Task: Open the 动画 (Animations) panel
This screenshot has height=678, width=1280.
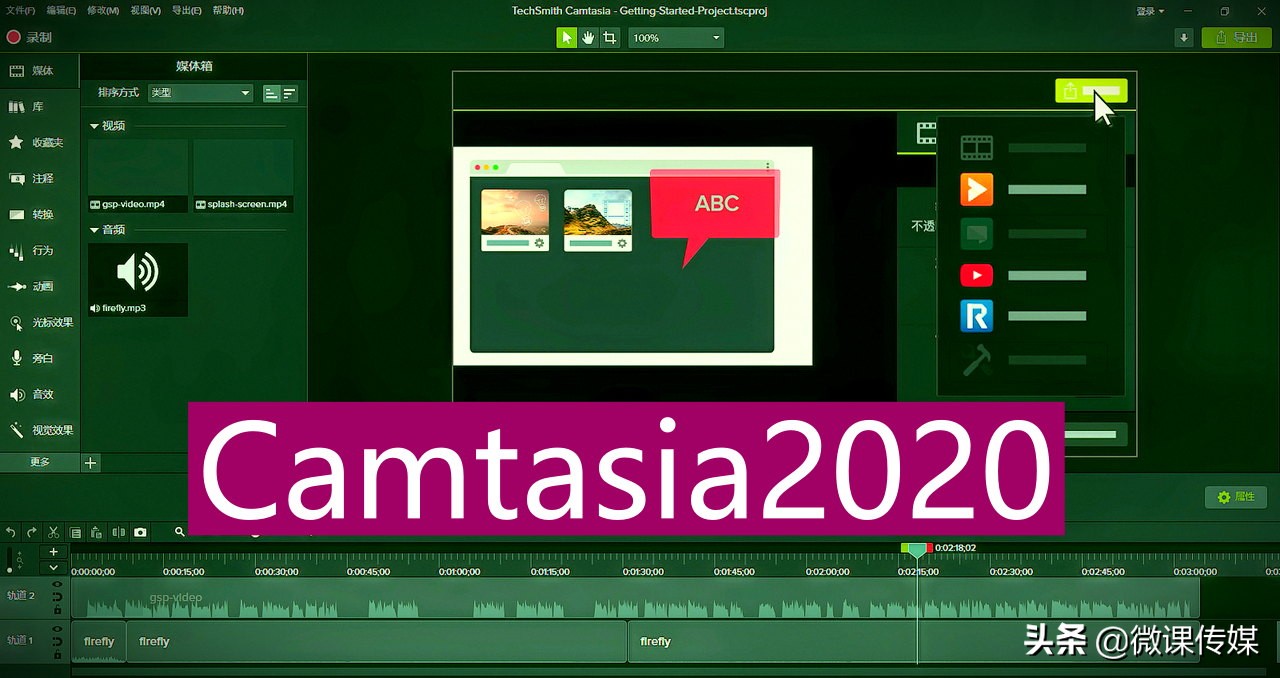Action: coord(40,287)
